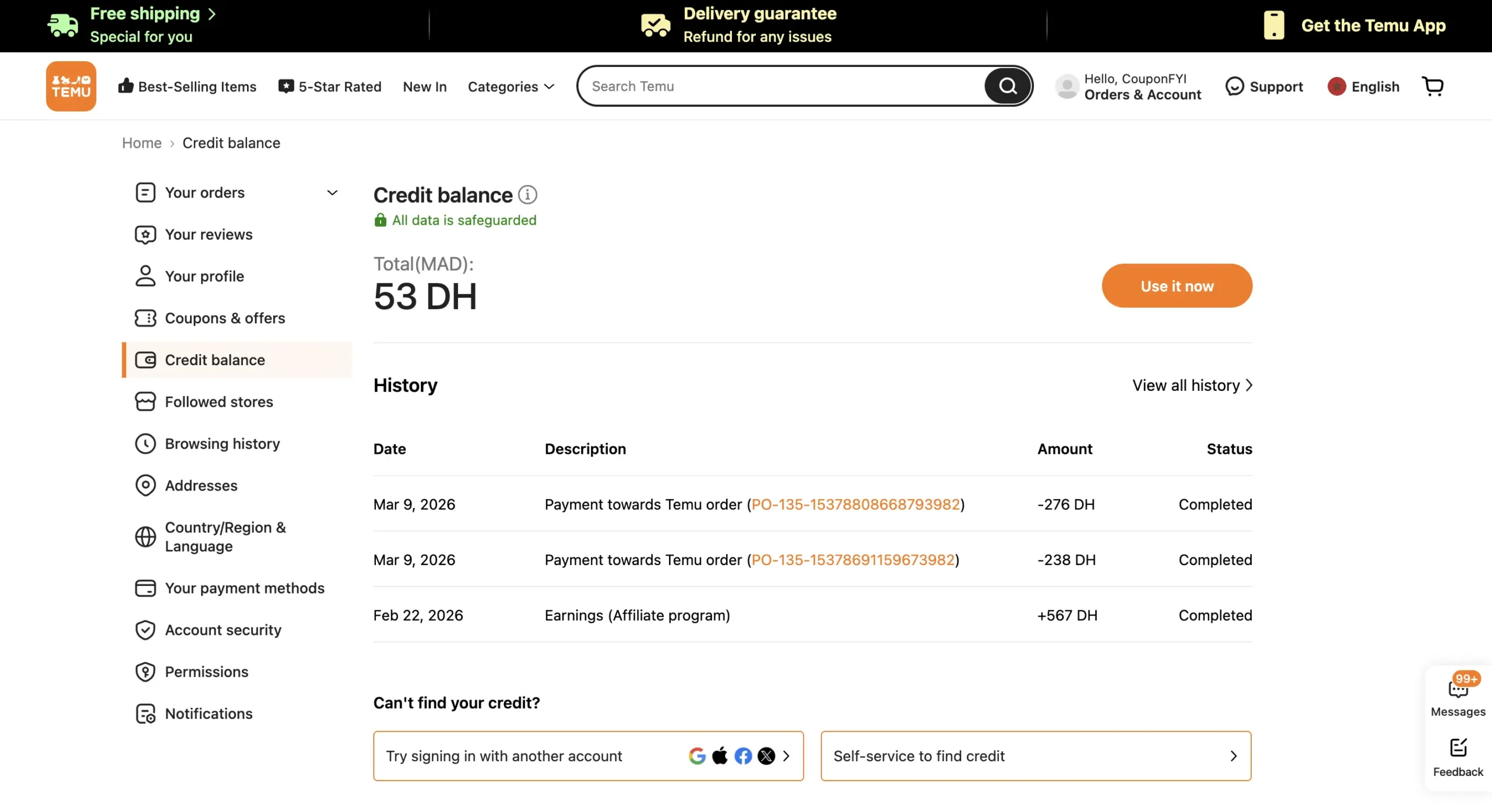
Task: Open the shopping cart icon
Action: [1433, 86]
